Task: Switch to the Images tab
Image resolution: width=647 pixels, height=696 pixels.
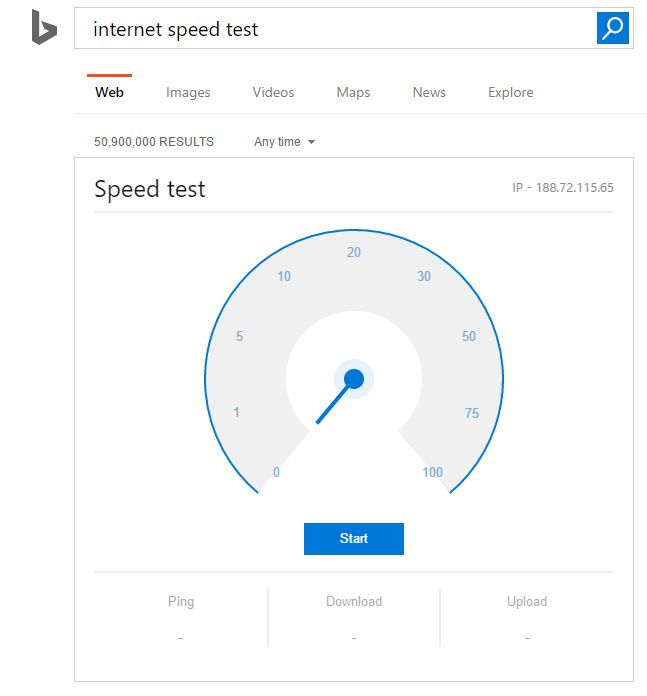Action: coord(188,92)
